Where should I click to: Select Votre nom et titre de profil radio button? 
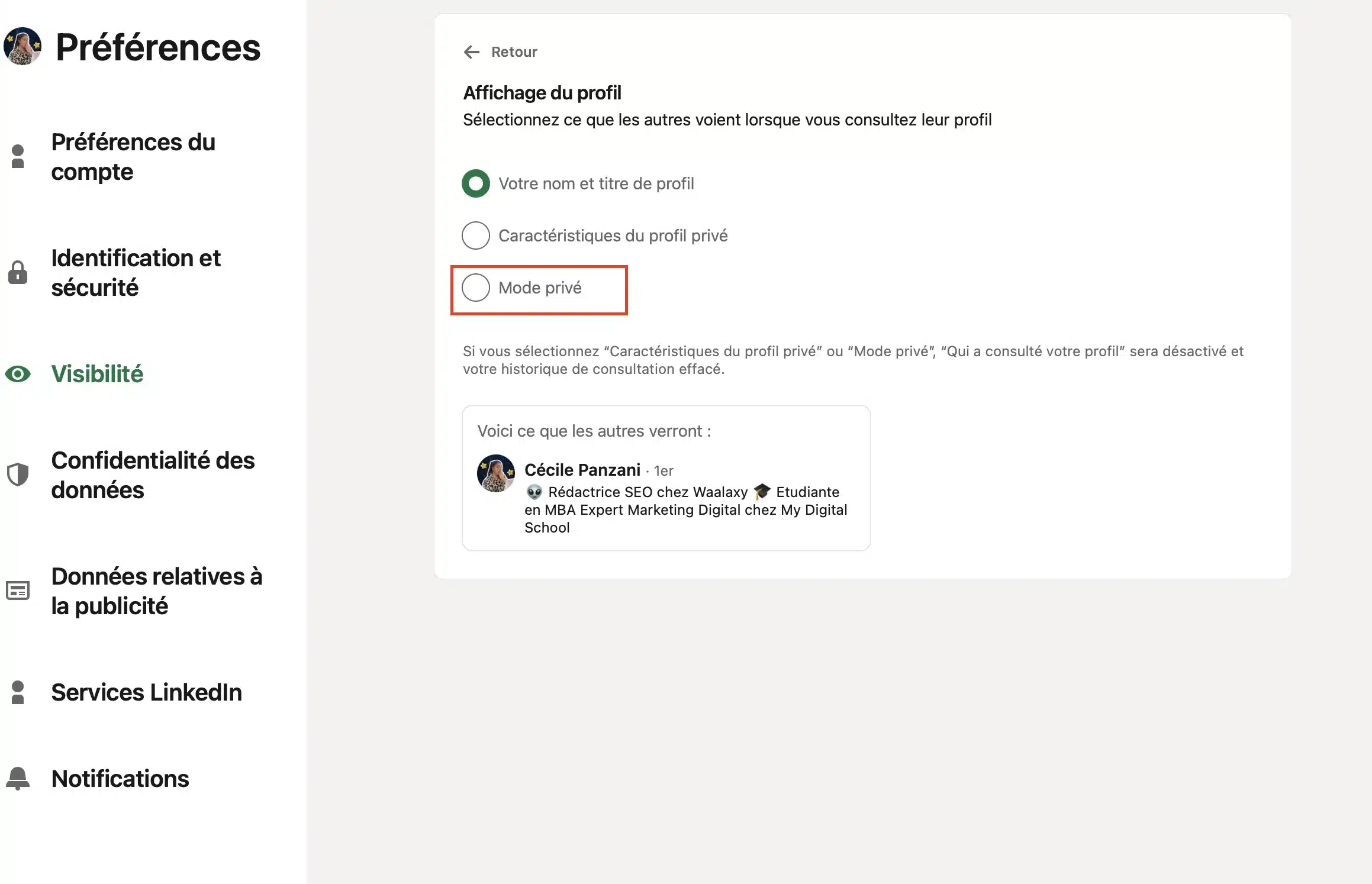point(476,183)
